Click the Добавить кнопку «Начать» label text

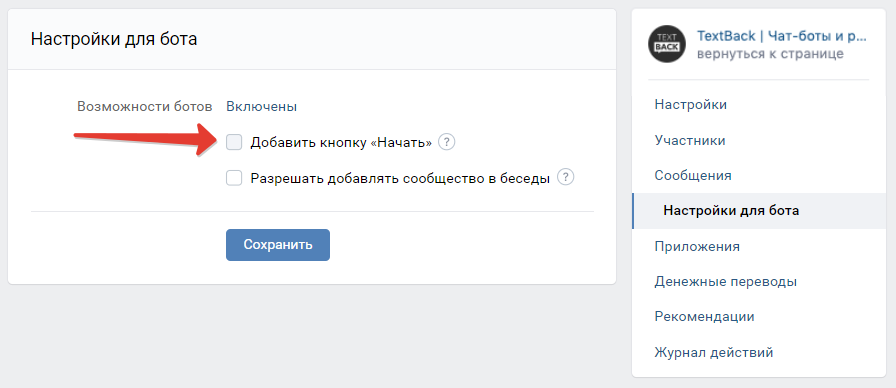pos(341,143)
